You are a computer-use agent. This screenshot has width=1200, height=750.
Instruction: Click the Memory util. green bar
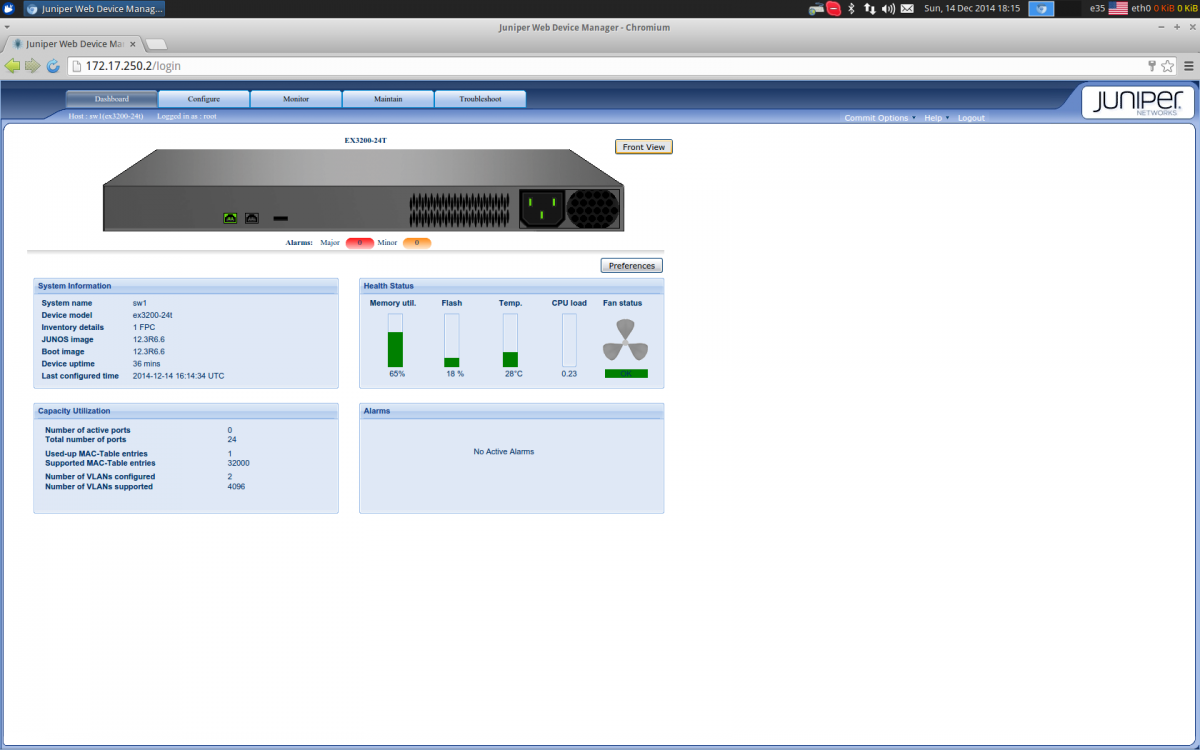tap(396, 349)
